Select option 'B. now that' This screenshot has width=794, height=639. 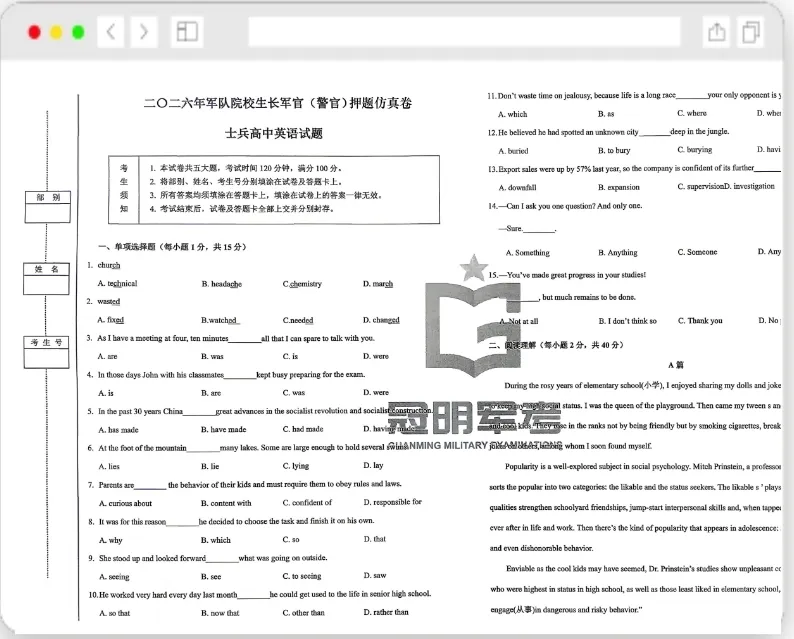coord(220,613)
